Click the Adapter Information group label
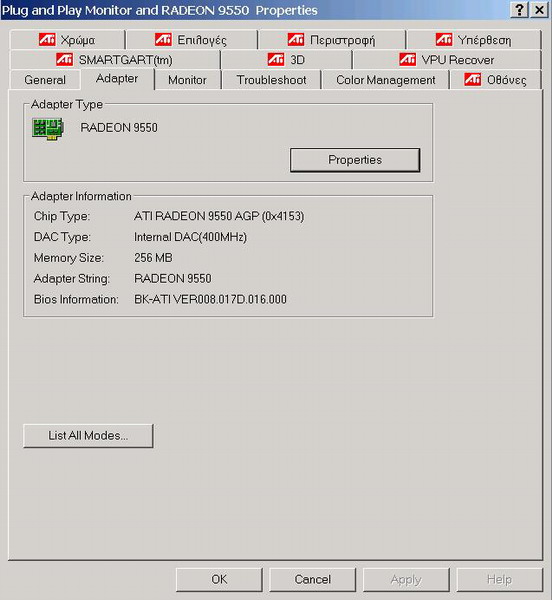Screen dimensions: 552x600 tap(81, 196)
